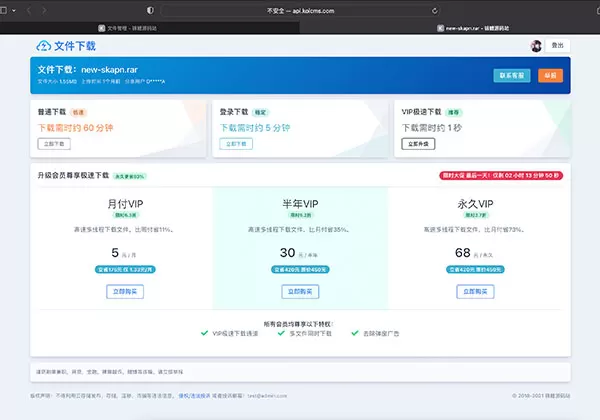Buy the 半年VIP plan via 立即购买
This screenshot has width=600, height=420.
[300, 291]
